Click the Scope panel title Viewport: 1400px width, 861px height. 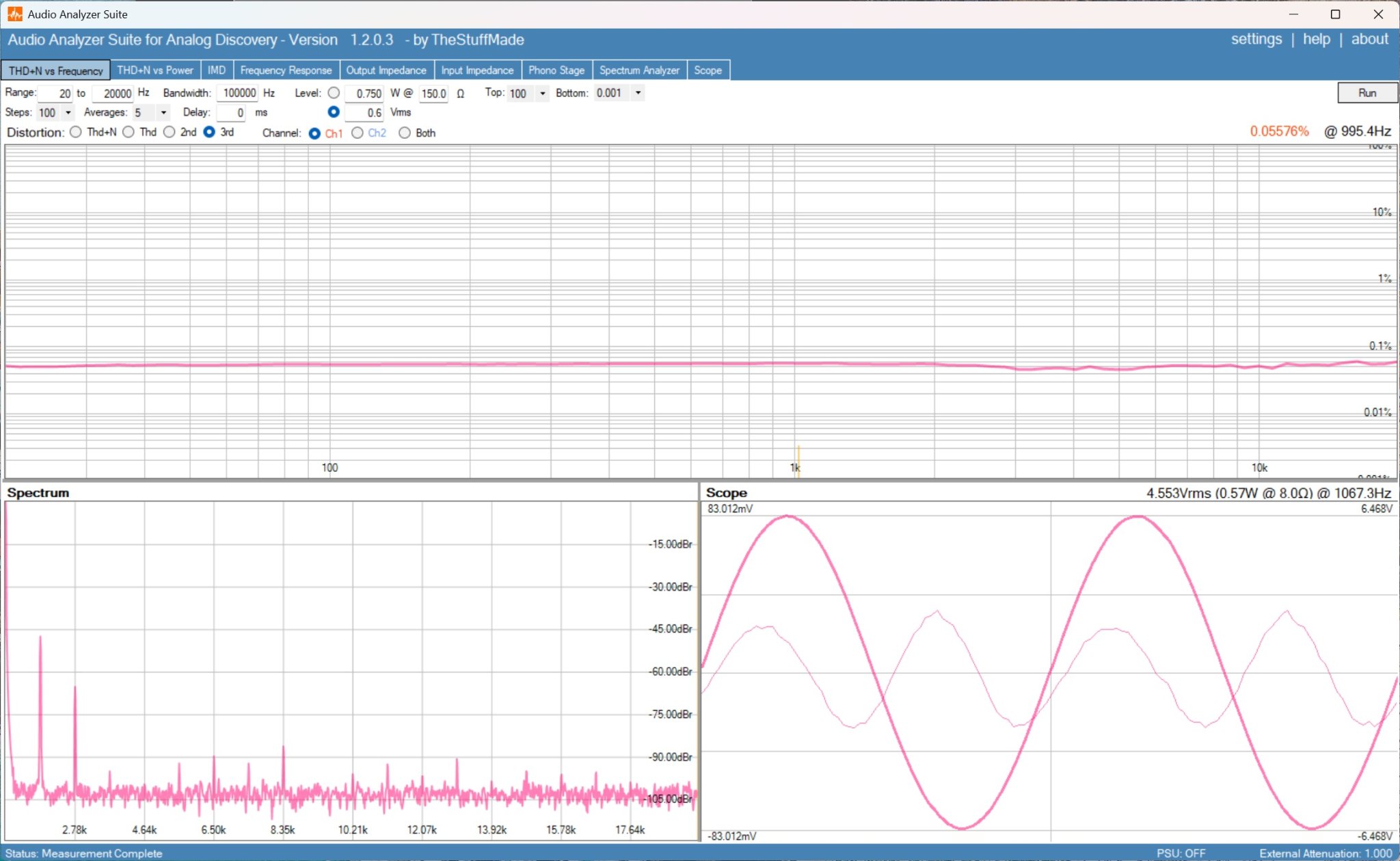726,492
